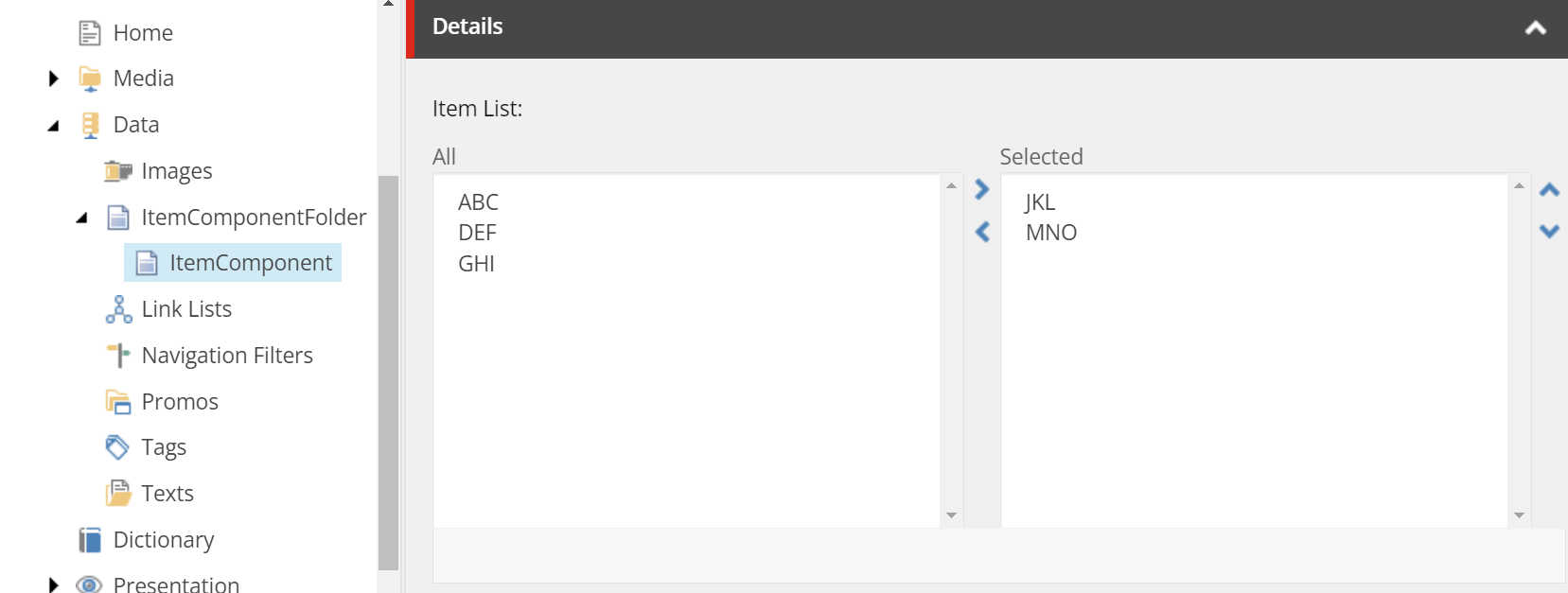Collapse the ItemComponentFolder tree node
The width and height of the screenshot is (1568, 593).
point(82,218)
